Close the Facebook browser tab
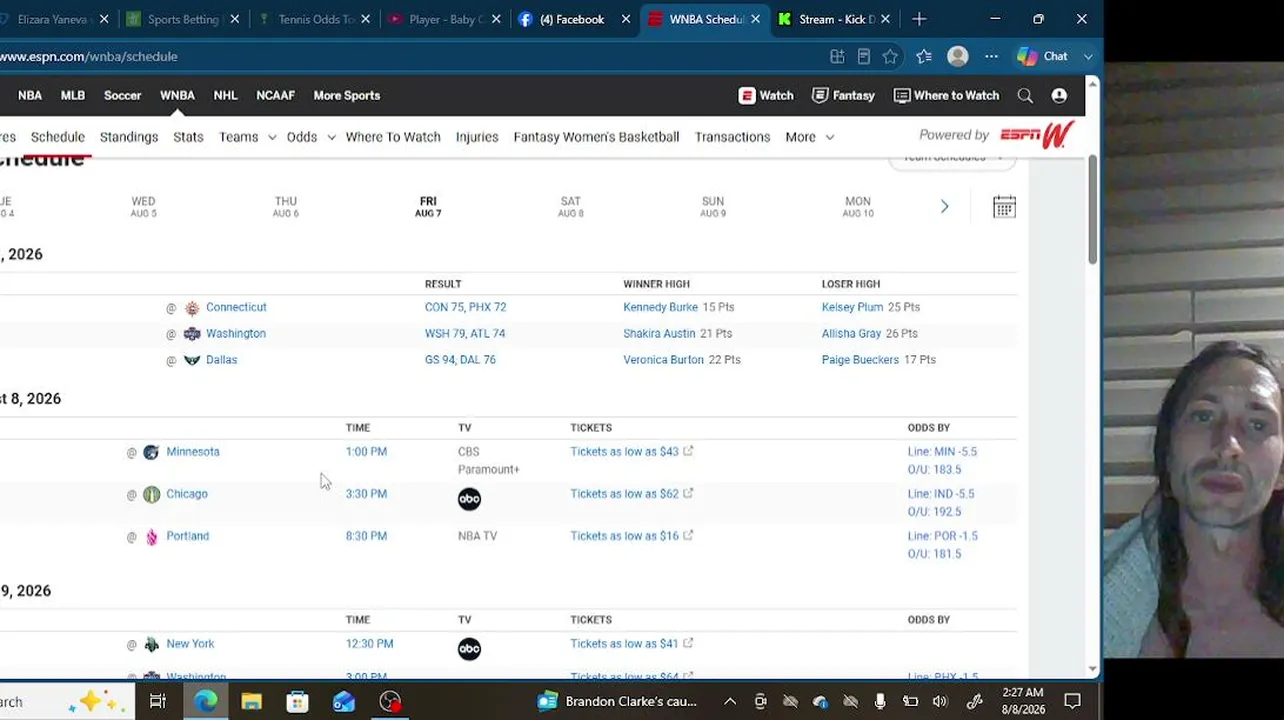 coord(625,19)
